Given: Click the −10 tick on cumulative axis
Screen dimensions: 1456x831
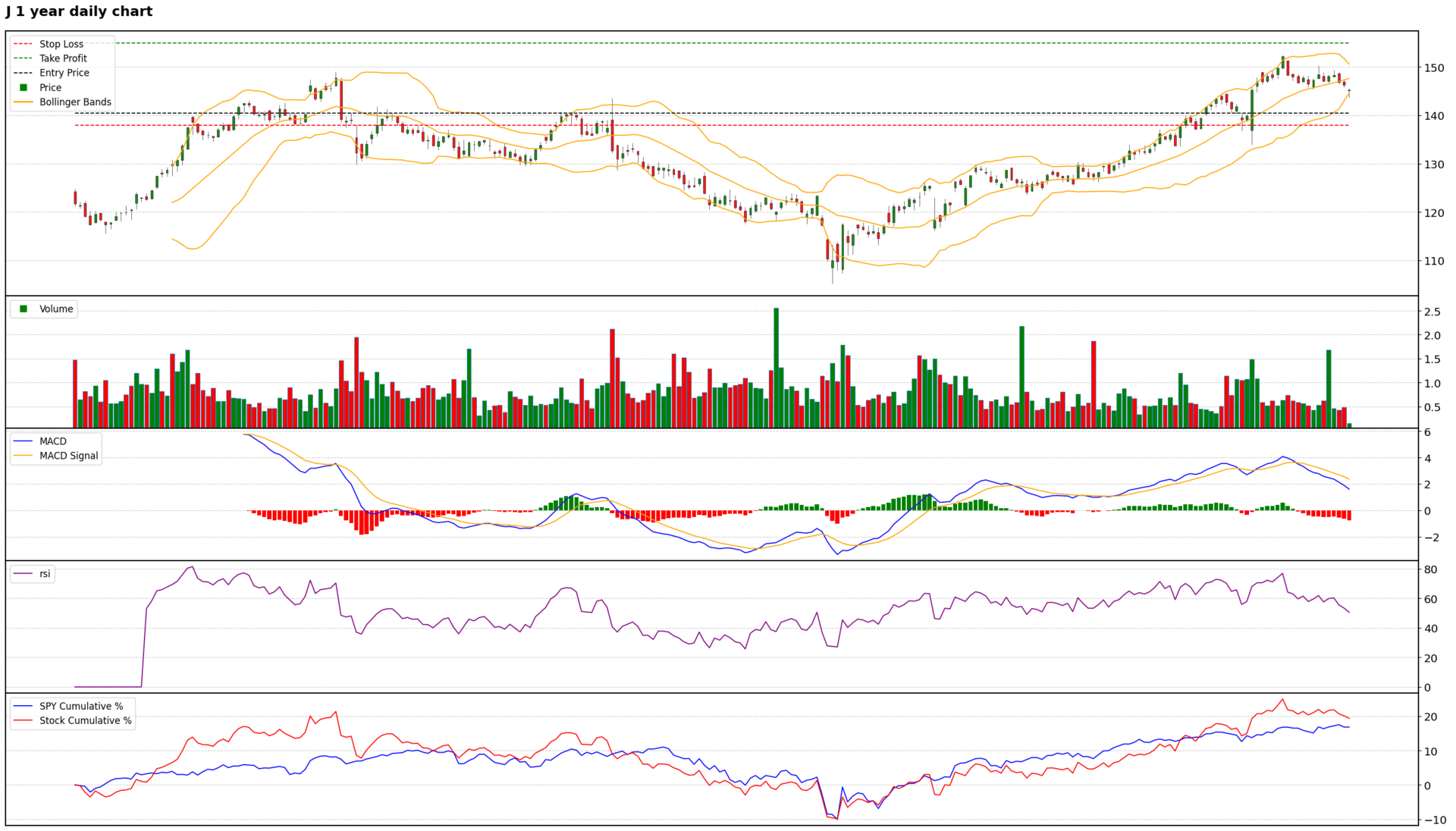Looking at the screenshot, I should tap(1435, 820).
